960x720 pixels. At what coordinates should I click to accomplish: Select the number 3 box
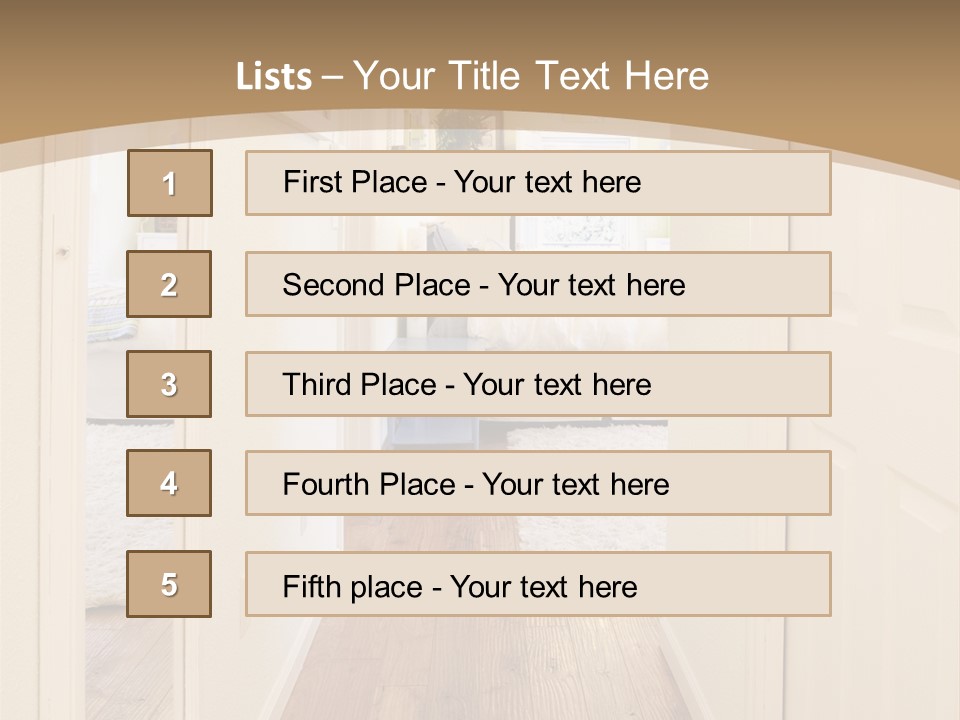169,384
